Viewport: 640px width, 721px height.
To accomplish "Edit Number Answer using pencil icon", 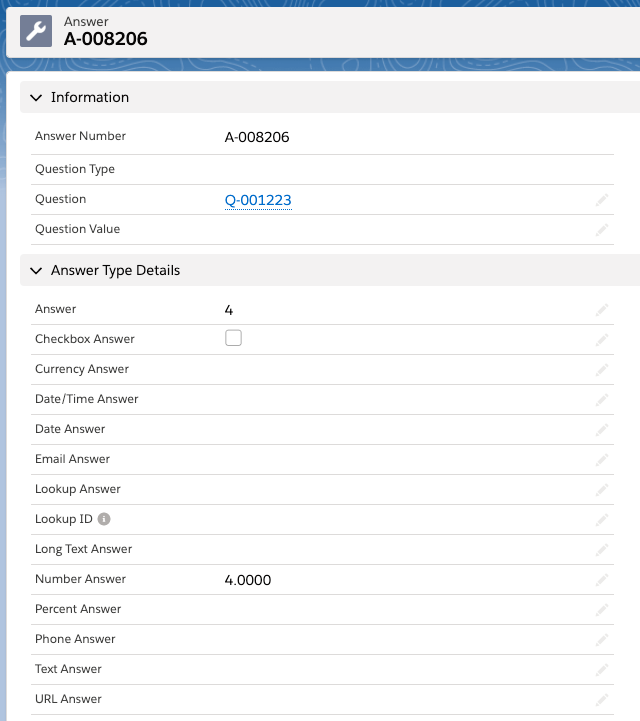I will (x=602, y=580).
